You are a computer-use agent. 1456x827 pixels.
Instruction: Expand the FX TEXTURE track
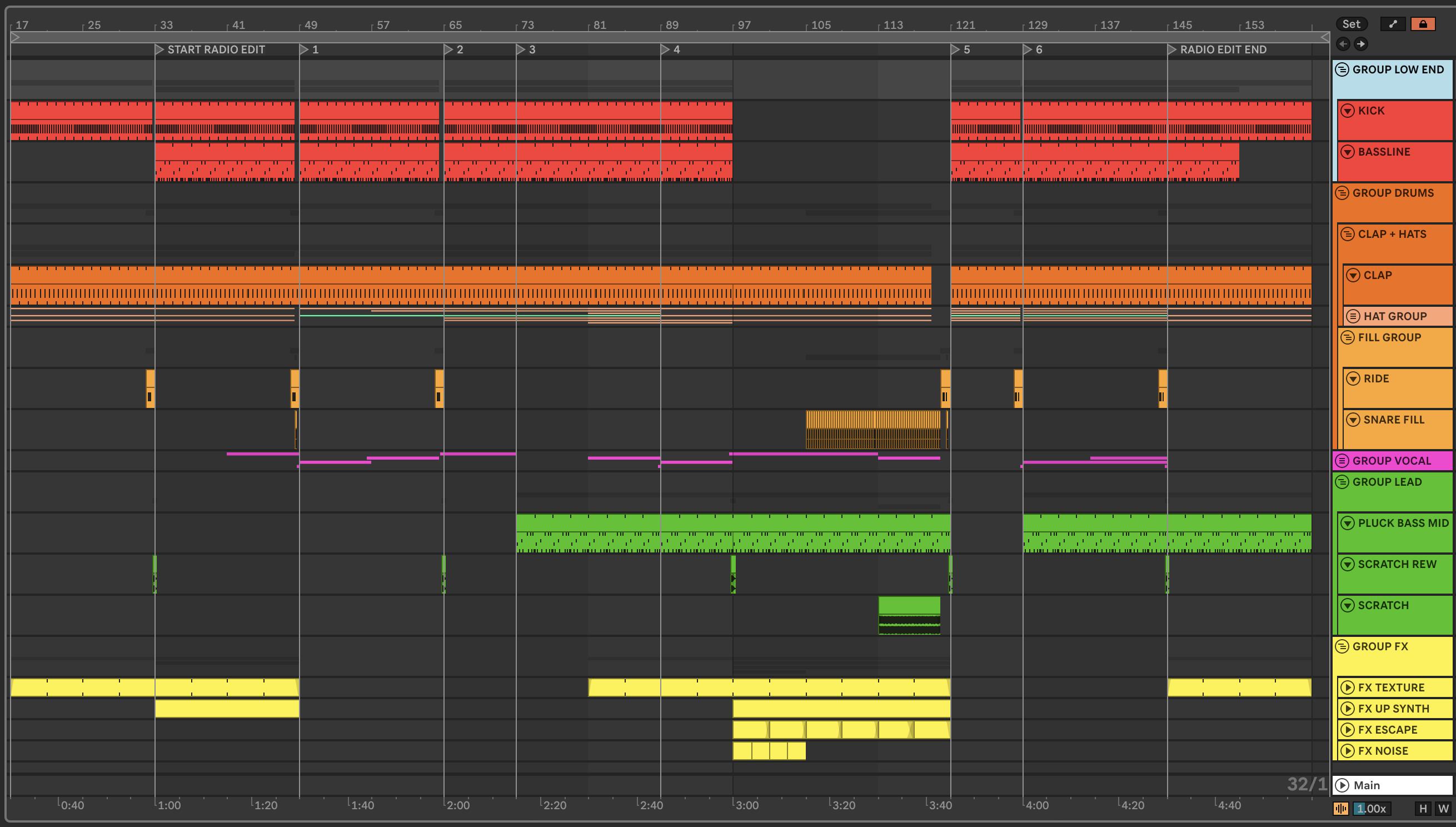[x=1348, y=687]
